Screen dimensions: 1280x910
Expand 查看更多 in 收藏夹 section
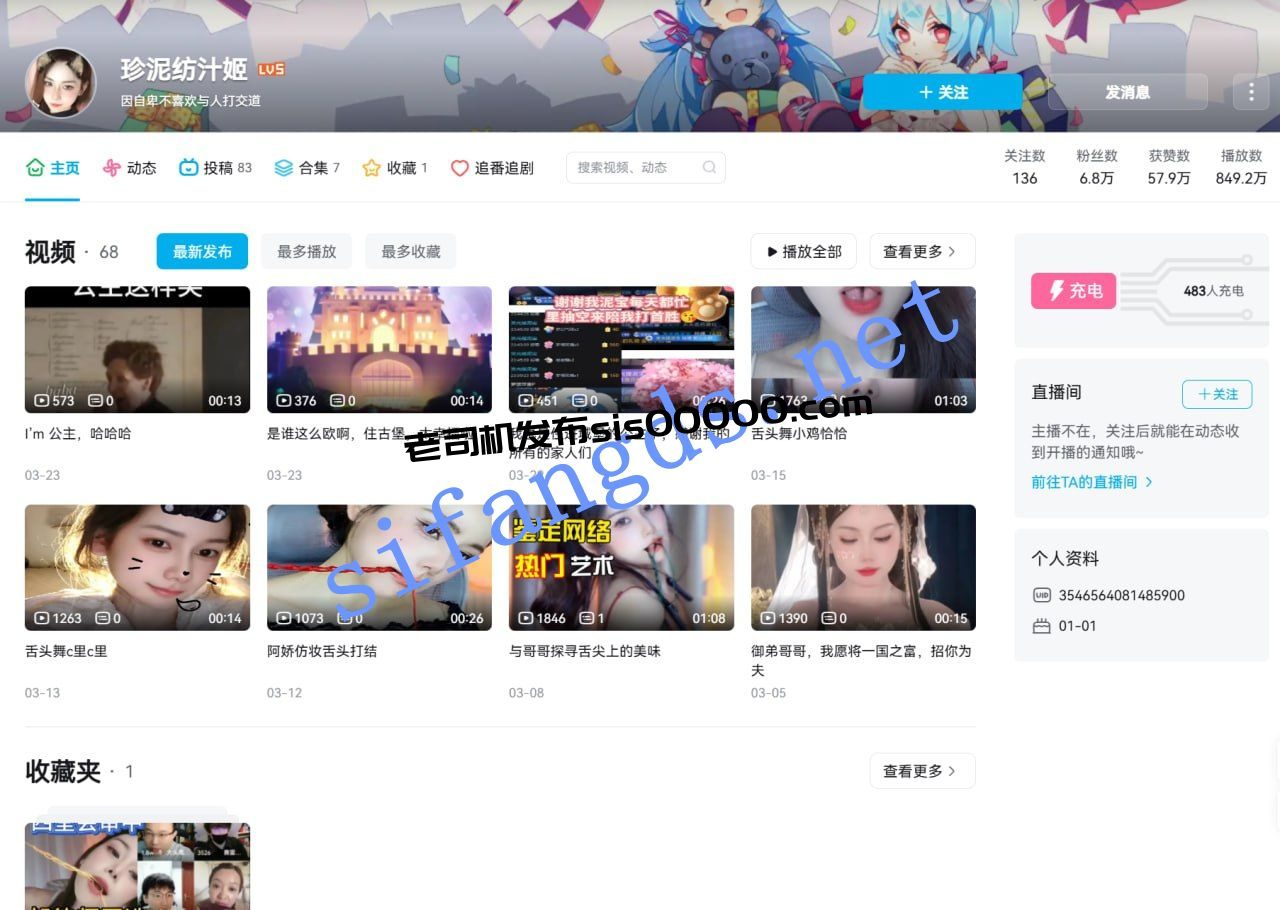pyautogui.click(x=922, y=771)
